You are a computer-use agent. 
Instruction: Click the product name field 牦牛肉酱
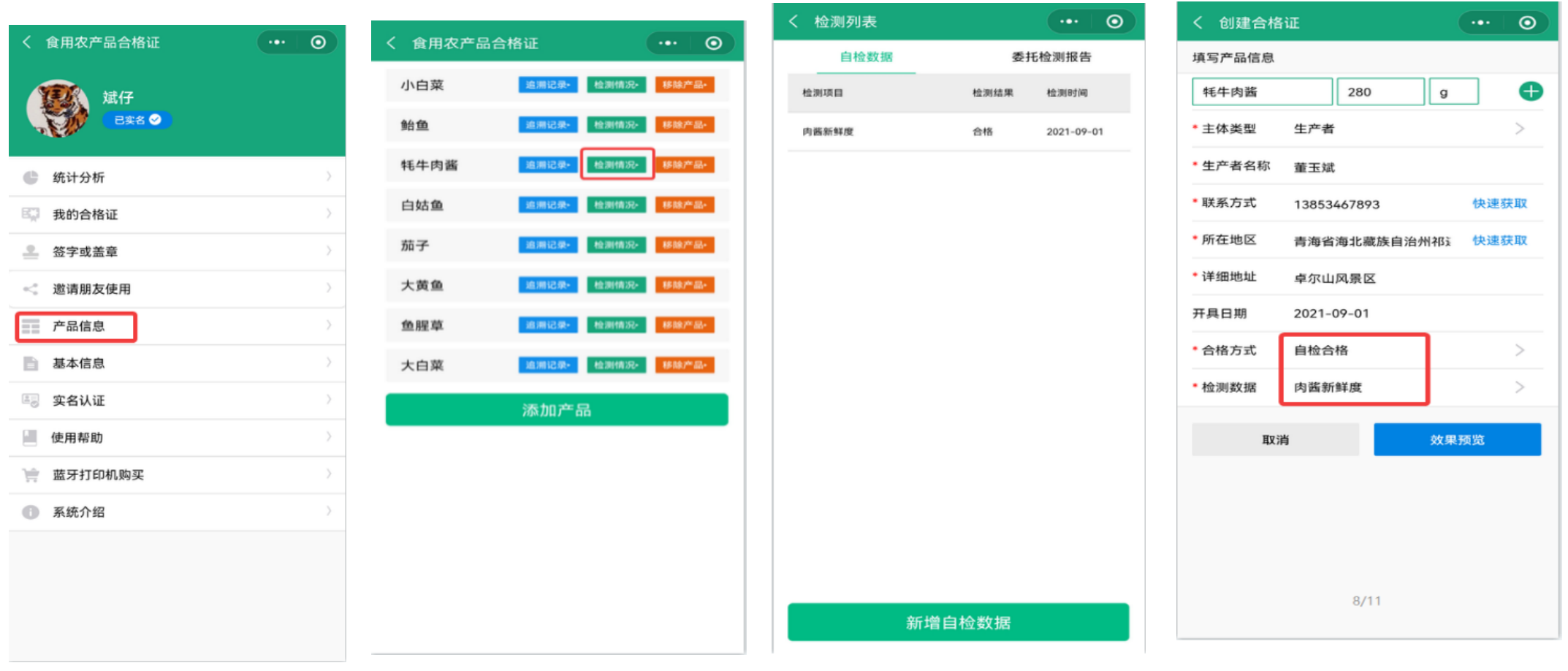(x=1262, y=92)
